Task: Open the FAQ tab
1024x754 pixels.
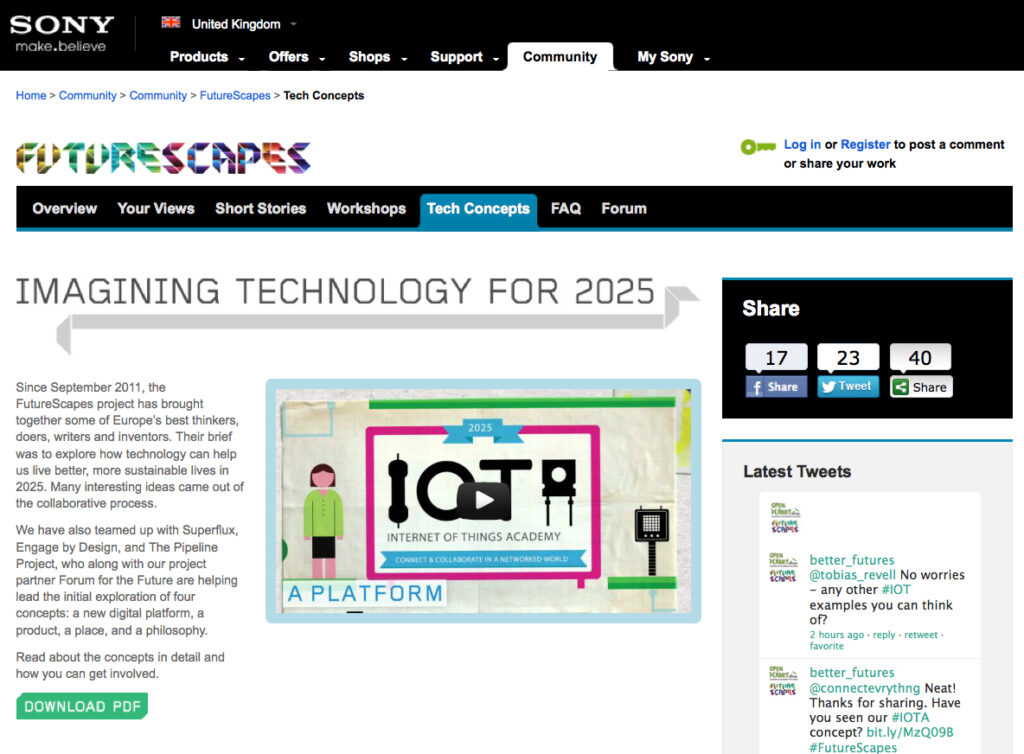Action: (566, 208)
